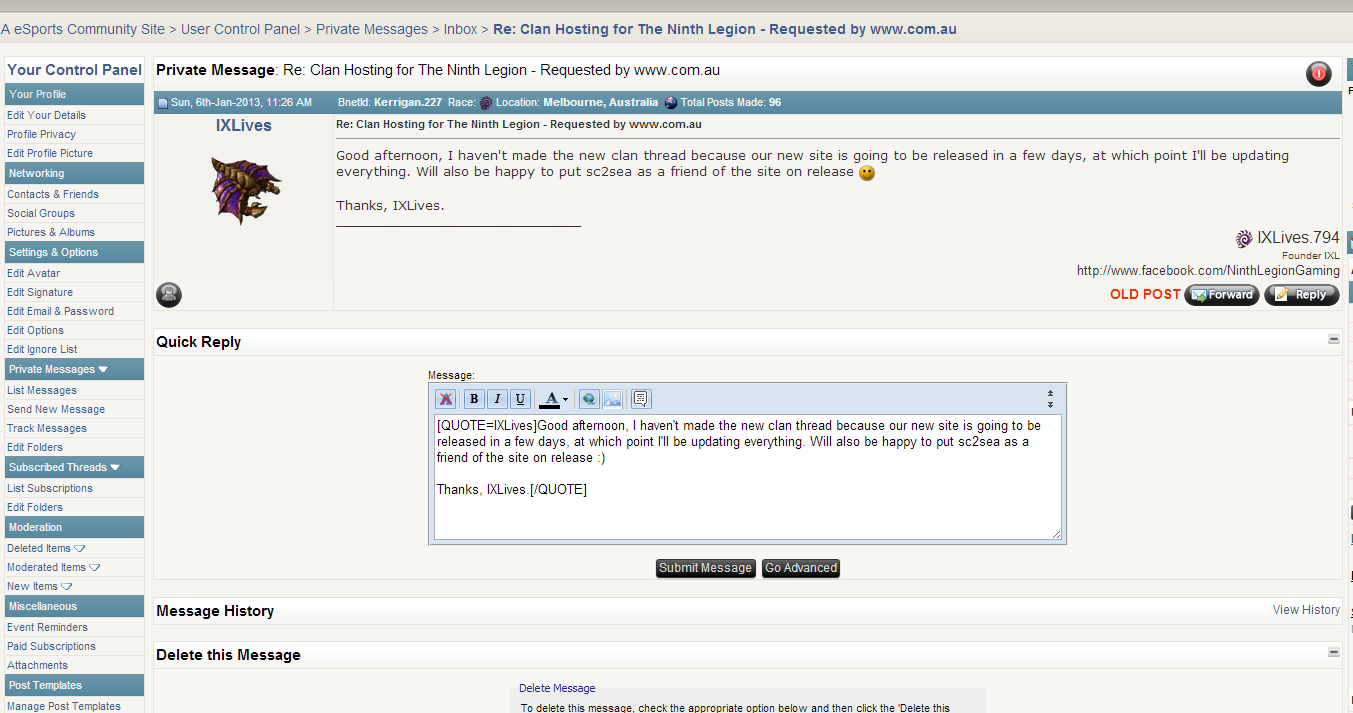Viewport: 1353px width, 713px height.
Task: Toggle italic formatting in Quick Reply
Action: [497, 399]
